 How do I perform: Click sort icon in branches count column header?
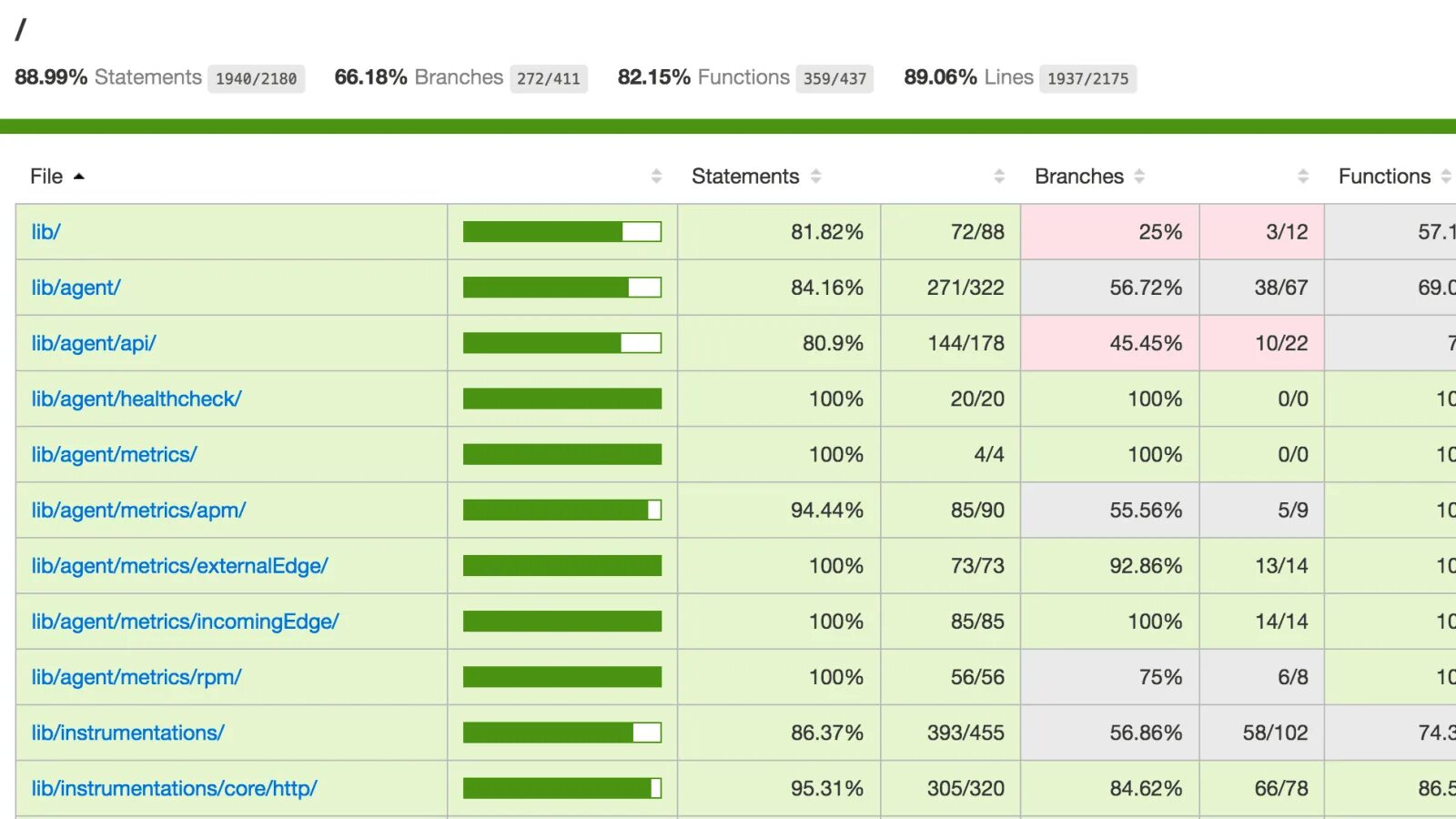coord(1303,177)
